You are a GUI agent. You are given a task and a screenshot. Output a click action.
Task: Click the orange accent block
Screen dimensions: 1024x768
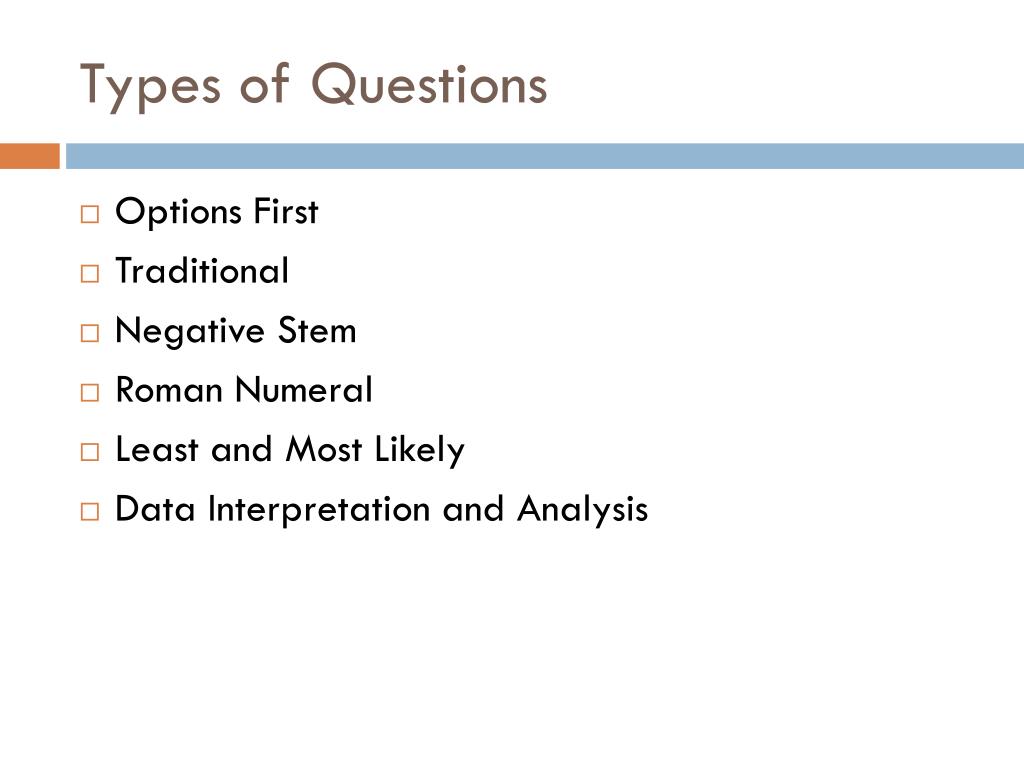coord(30,156)
